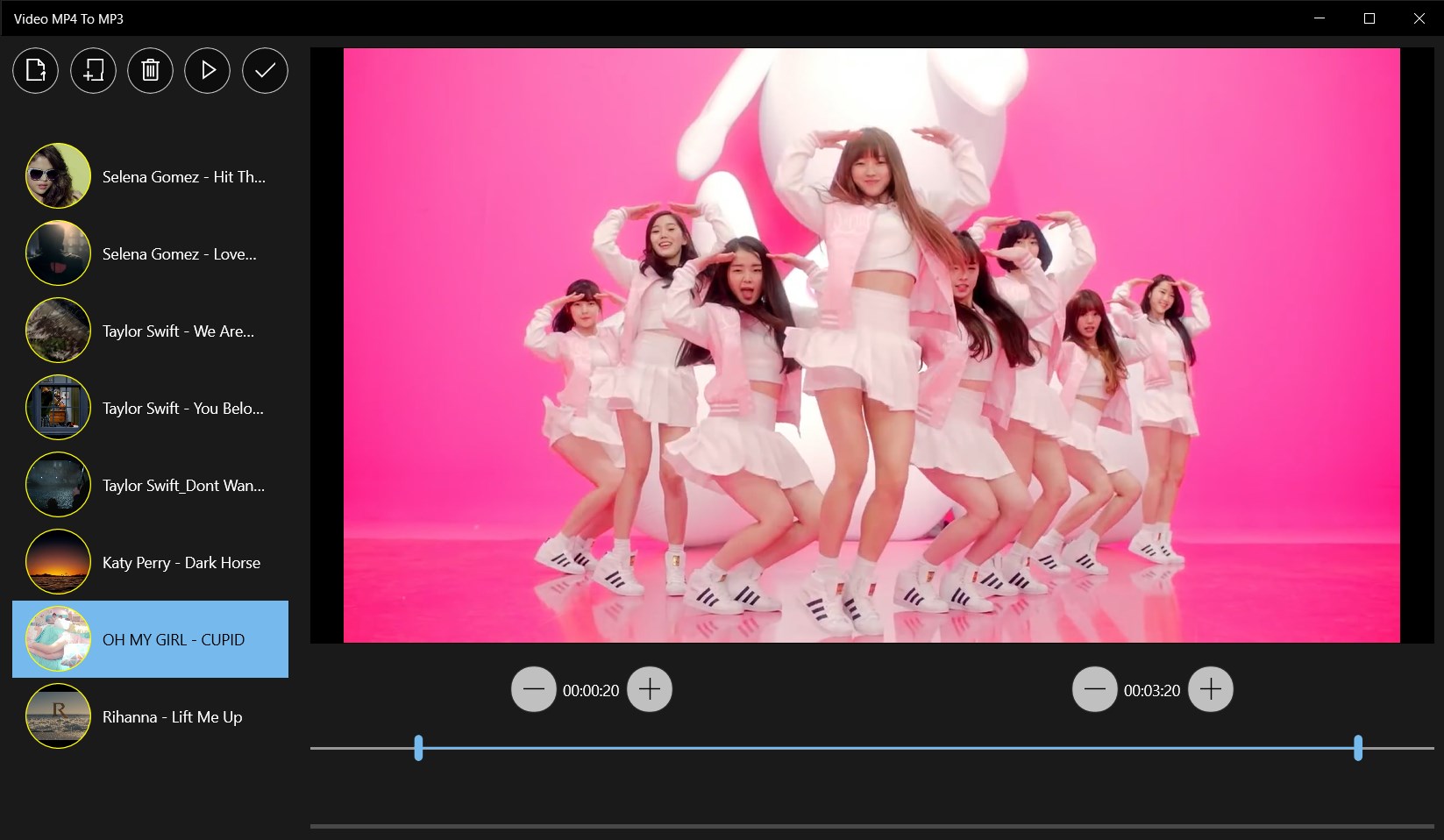Viewport: 1444px width, 840px height.
Task: Click OH MY GIRL CUPID thumbnail
Action: pos(58,639)
